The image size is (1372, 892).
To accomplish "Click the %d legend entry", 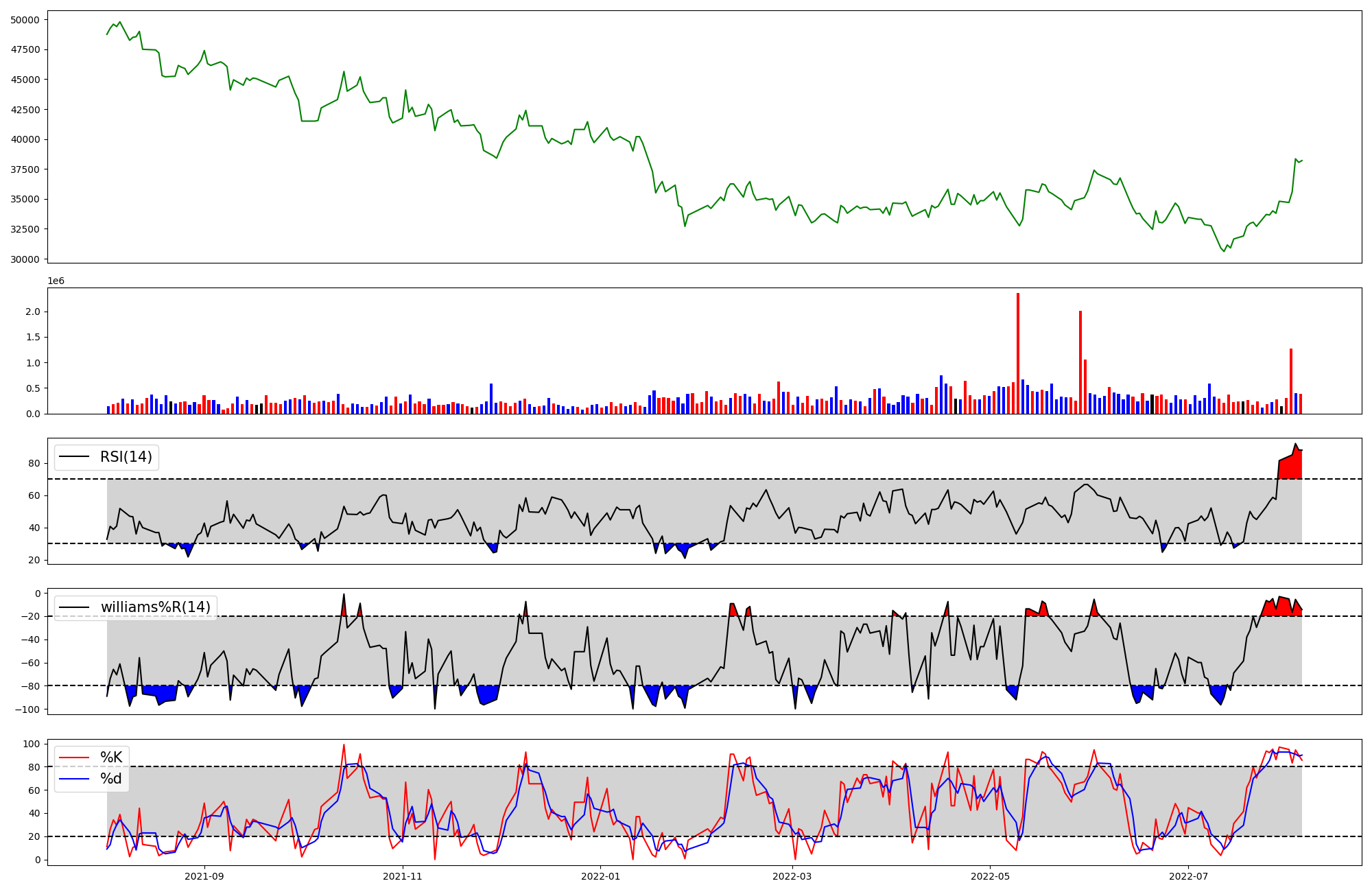I will pos(111,779).
